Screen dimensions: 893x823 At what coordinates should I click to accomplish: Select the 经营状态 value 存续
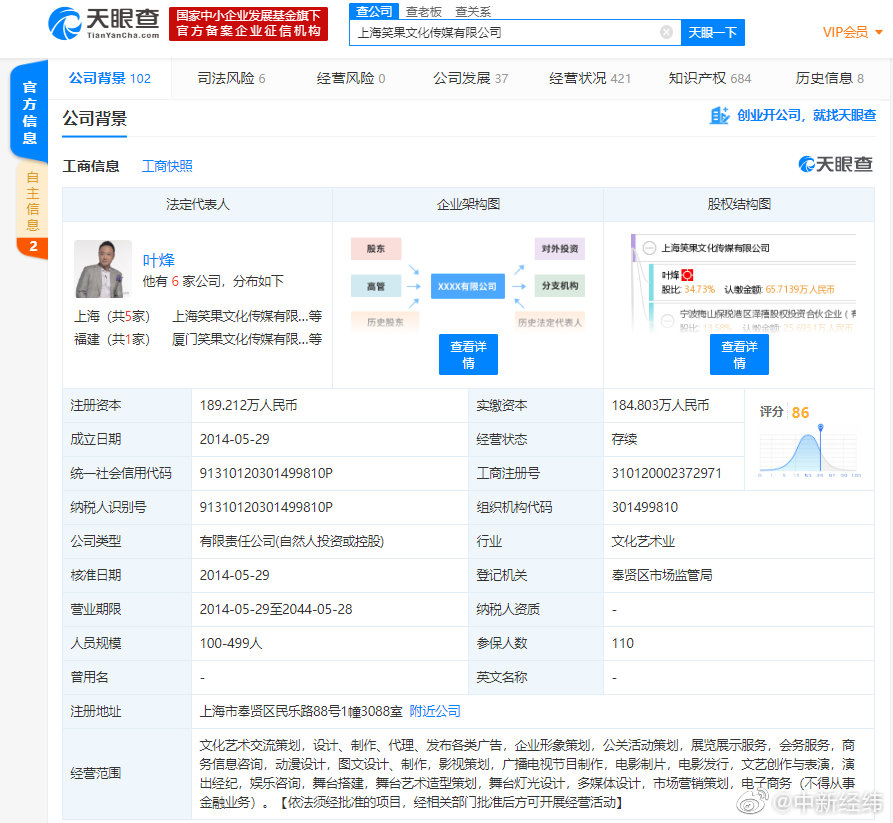(624, 440)
